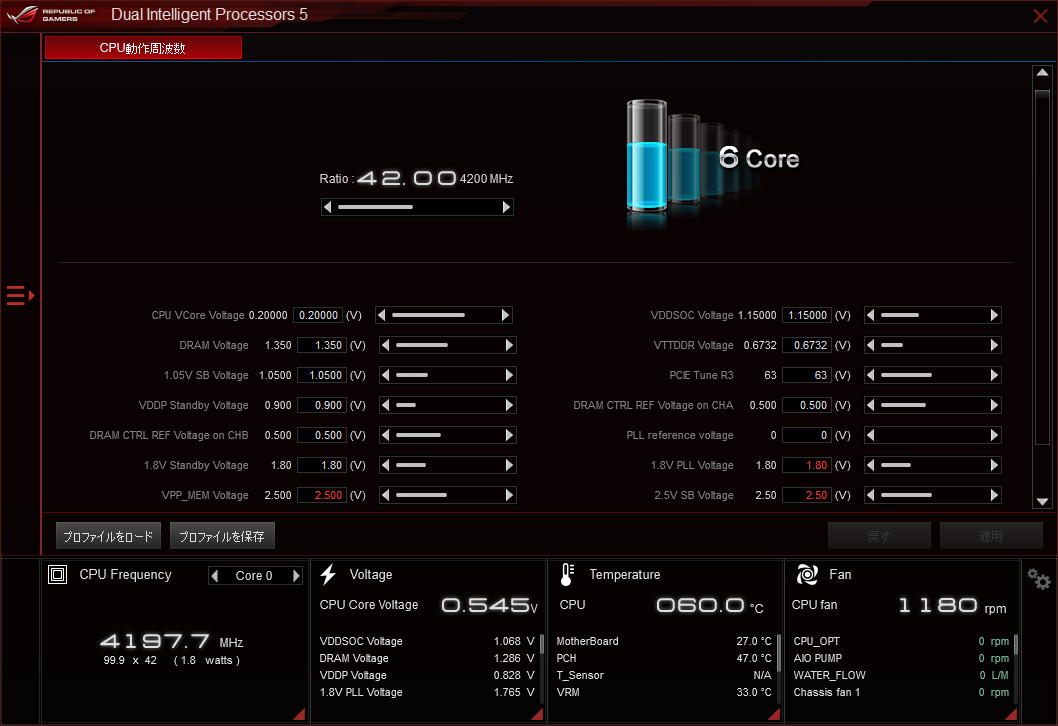Click the VRM temperature row

664,692
